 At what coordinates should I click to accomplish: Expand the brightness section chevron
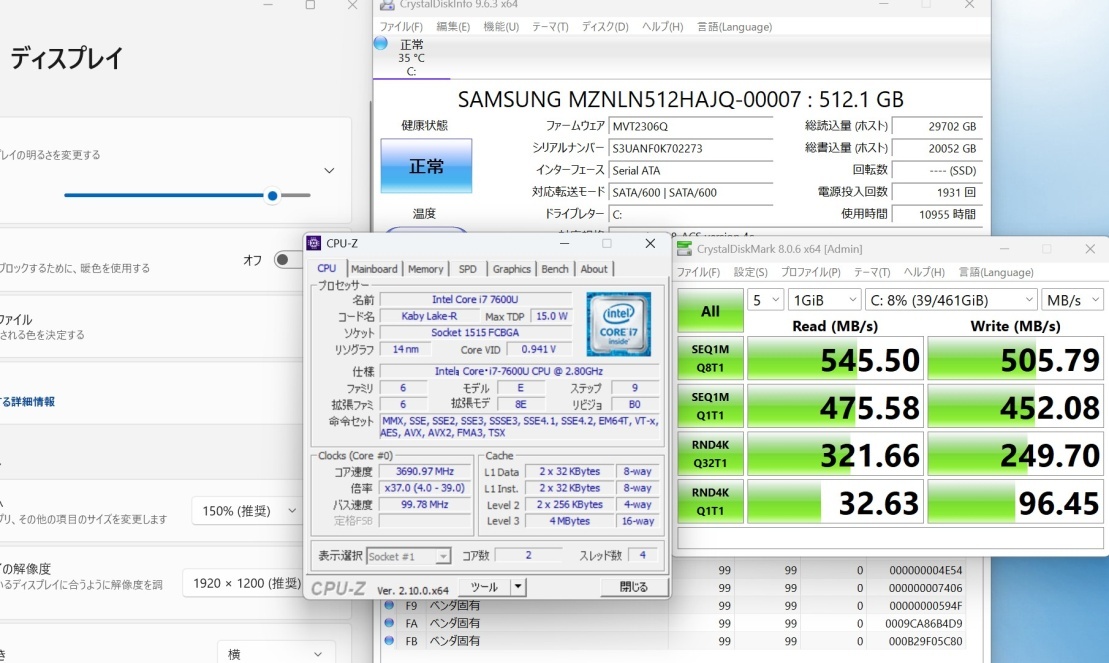329,171
